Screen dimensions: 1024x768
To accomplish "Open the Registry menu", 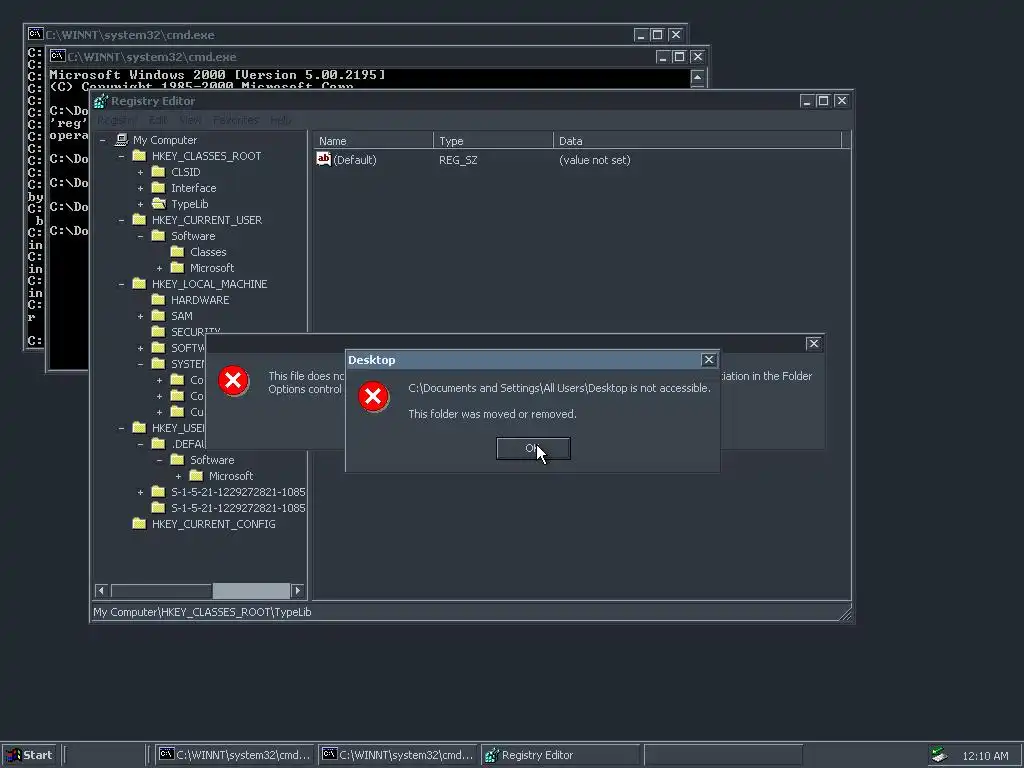I will (116, 120).
